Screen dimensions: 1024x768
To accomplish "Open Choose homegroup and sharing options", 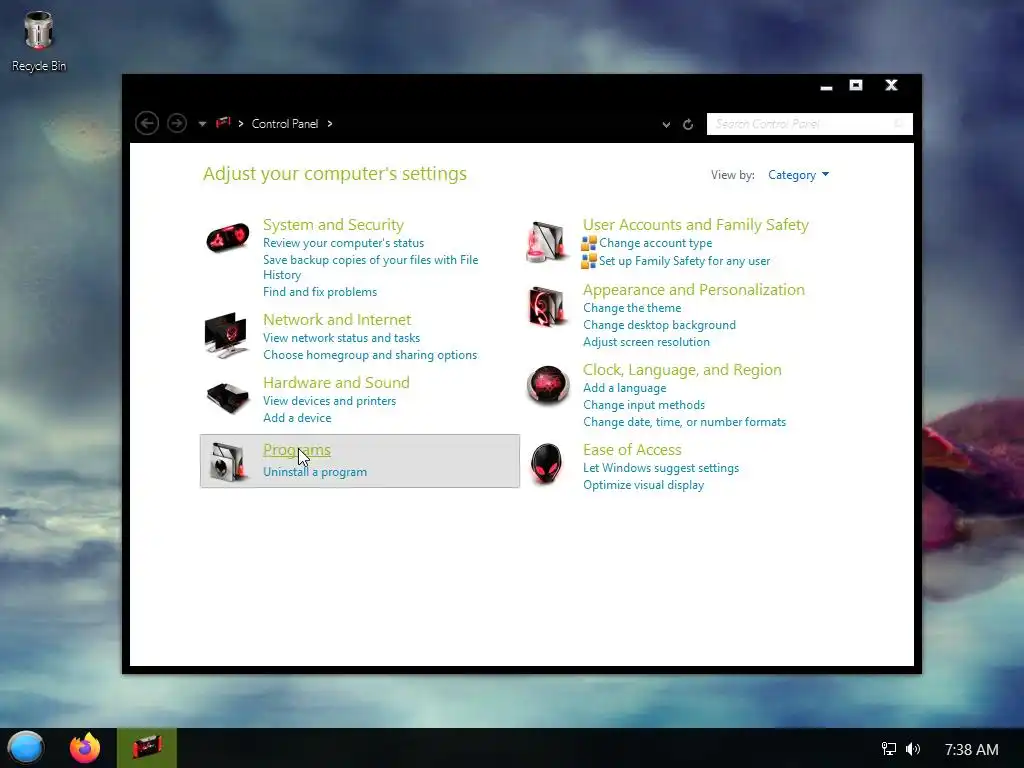I will pyautogui.click(x=370, y=355).
